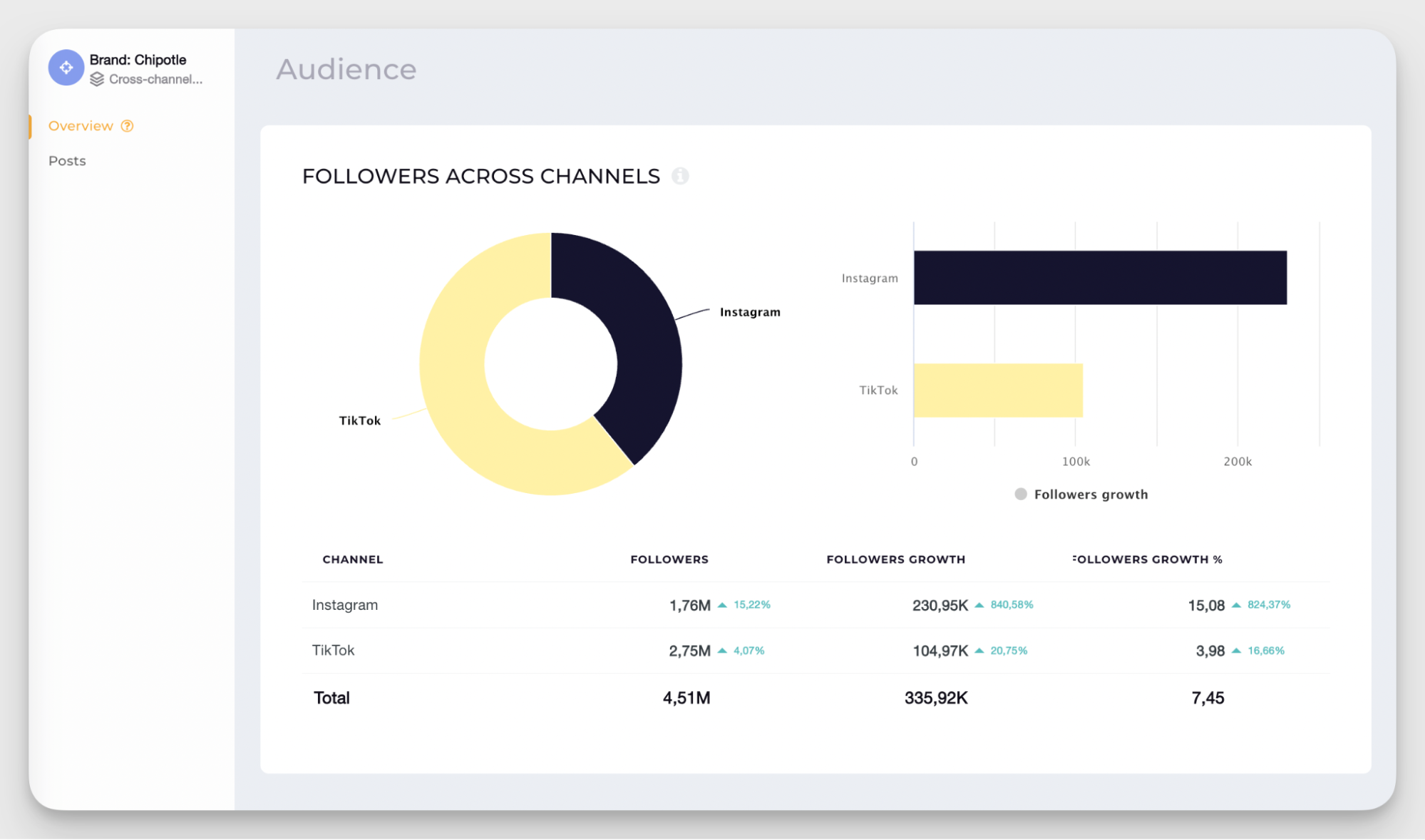Click the 15,08 growth percent value

[1206, 606]
